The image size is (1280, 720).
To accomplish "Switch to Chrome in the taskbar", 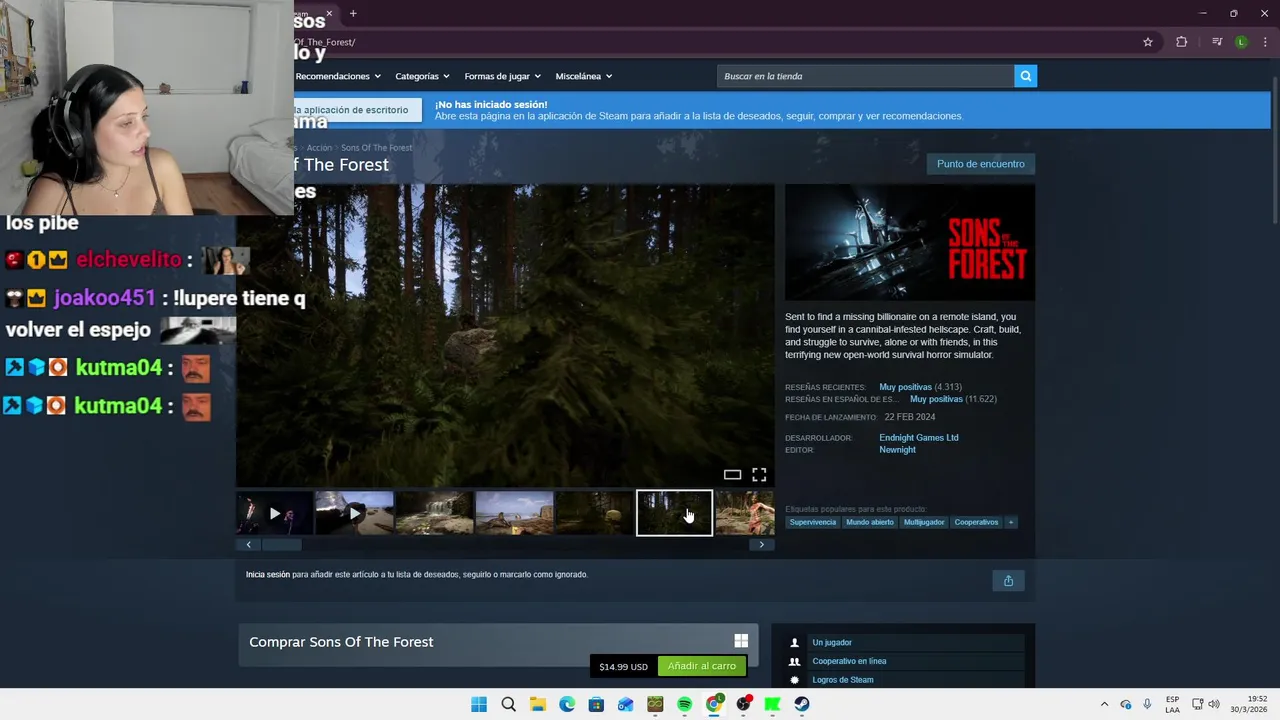I will [x=714, y=704].
